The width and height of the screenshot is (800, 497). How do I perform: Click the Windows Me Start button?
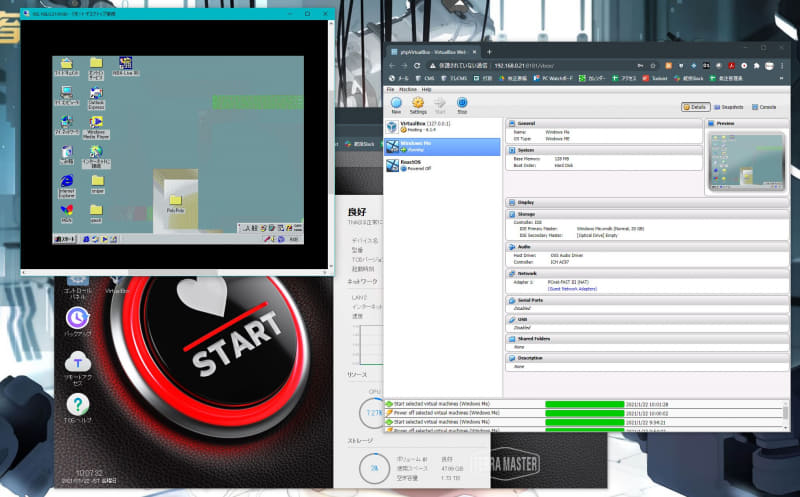coord(65,239)
